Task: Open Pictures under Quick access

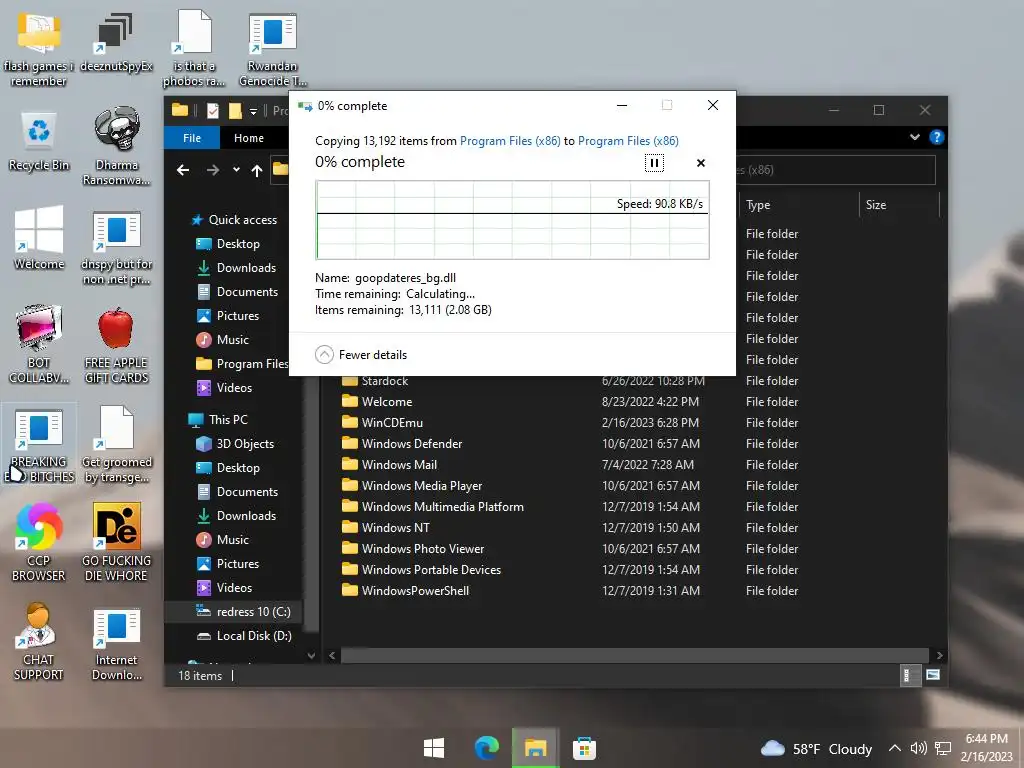Action: (x=227, y=315)
